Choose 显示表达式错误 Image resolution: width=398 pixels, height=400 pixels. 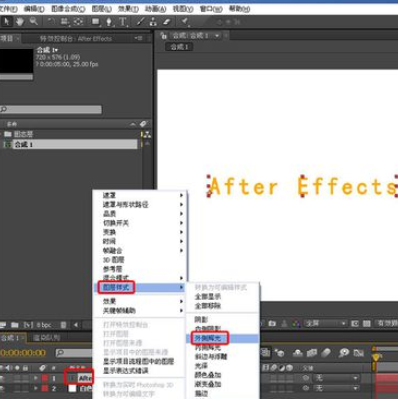pos(139,371)
